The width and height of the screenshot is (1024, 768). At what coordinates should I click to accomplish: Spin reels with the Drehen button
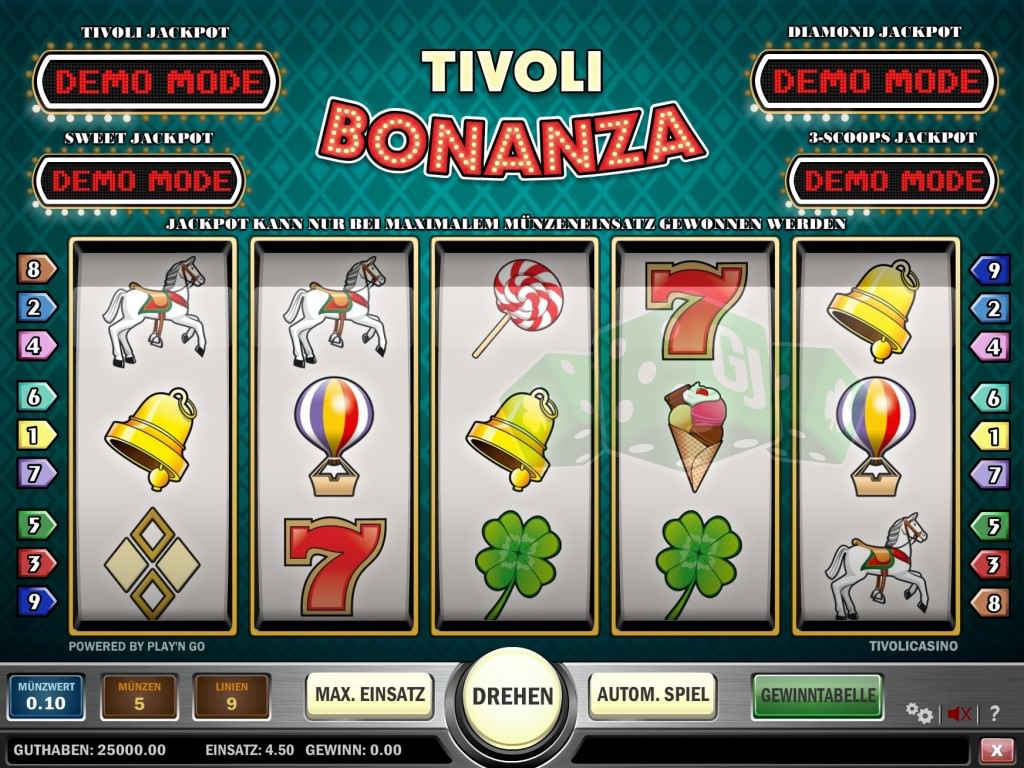tap(512, 696)
